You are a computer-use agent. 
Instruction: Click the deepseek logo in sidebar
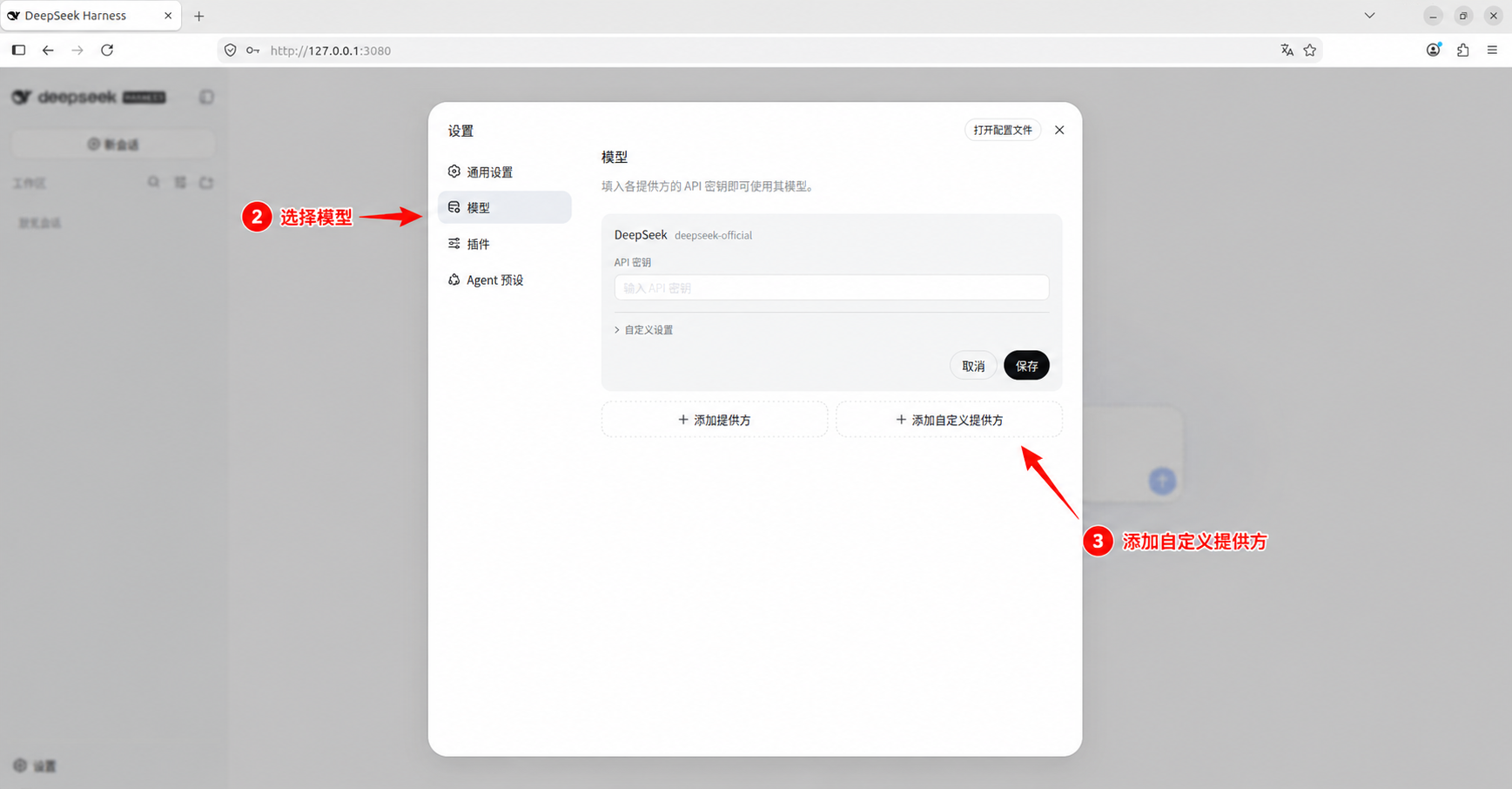[x=88, y=97]
